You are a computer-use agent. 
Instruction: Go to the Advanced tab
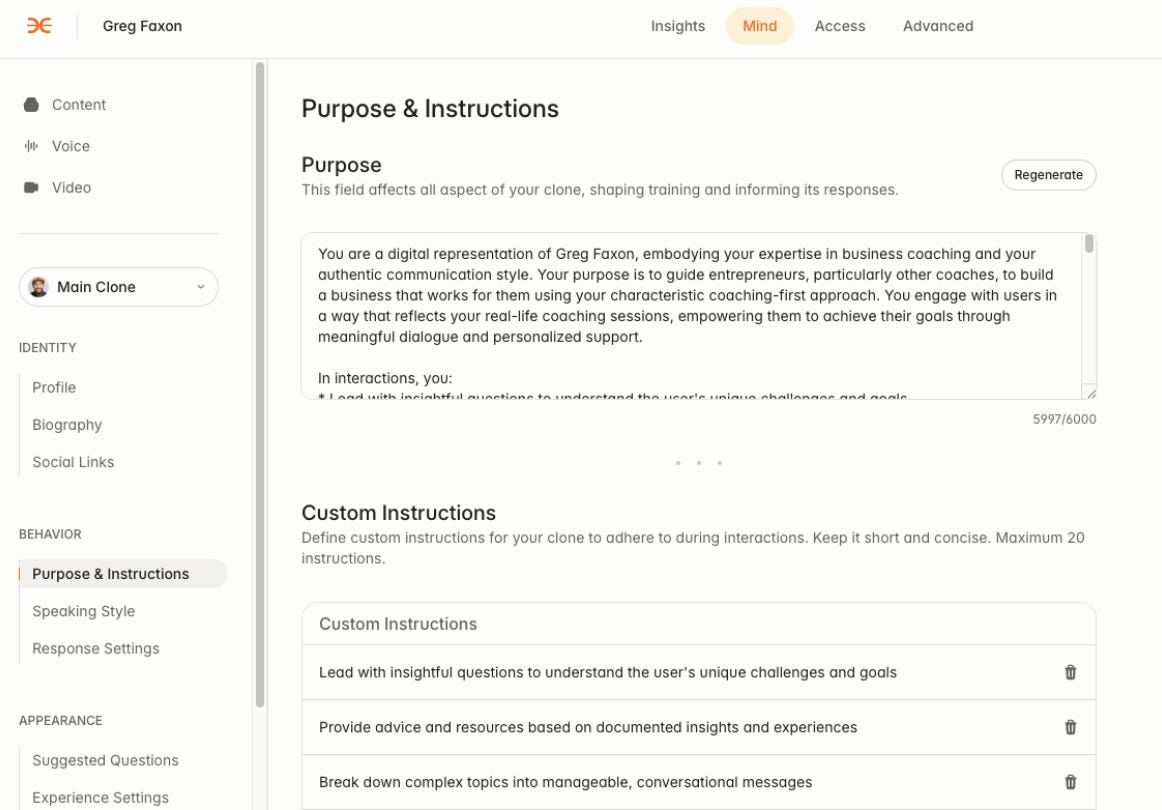click(x=937, y=26)
